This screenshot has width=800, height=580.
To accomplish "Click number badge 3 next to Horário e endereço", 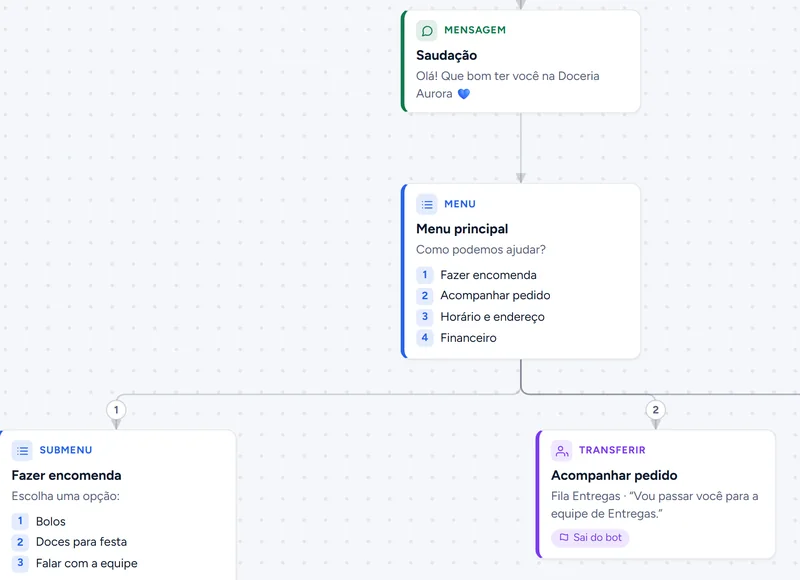I will pyautogui.click(x=424, y=317).
